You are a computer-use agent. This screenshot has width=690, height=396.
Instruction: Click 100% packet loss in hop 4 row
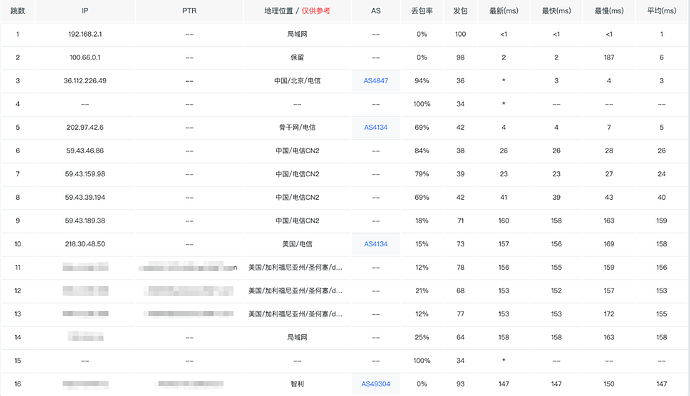coord(422,104)
